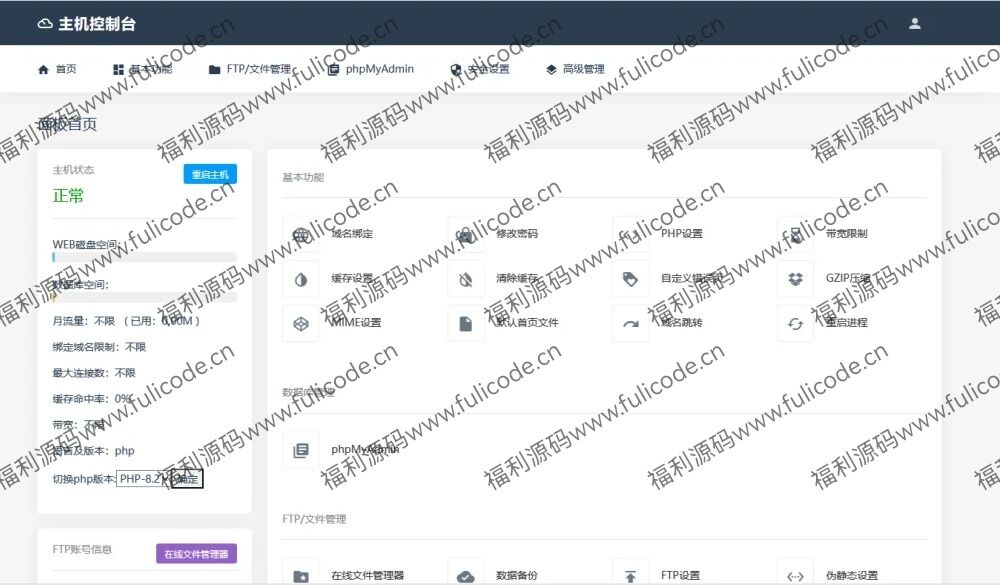
Task: Open 域名跳转 redirect arrow icon
Action: [630, 324]
